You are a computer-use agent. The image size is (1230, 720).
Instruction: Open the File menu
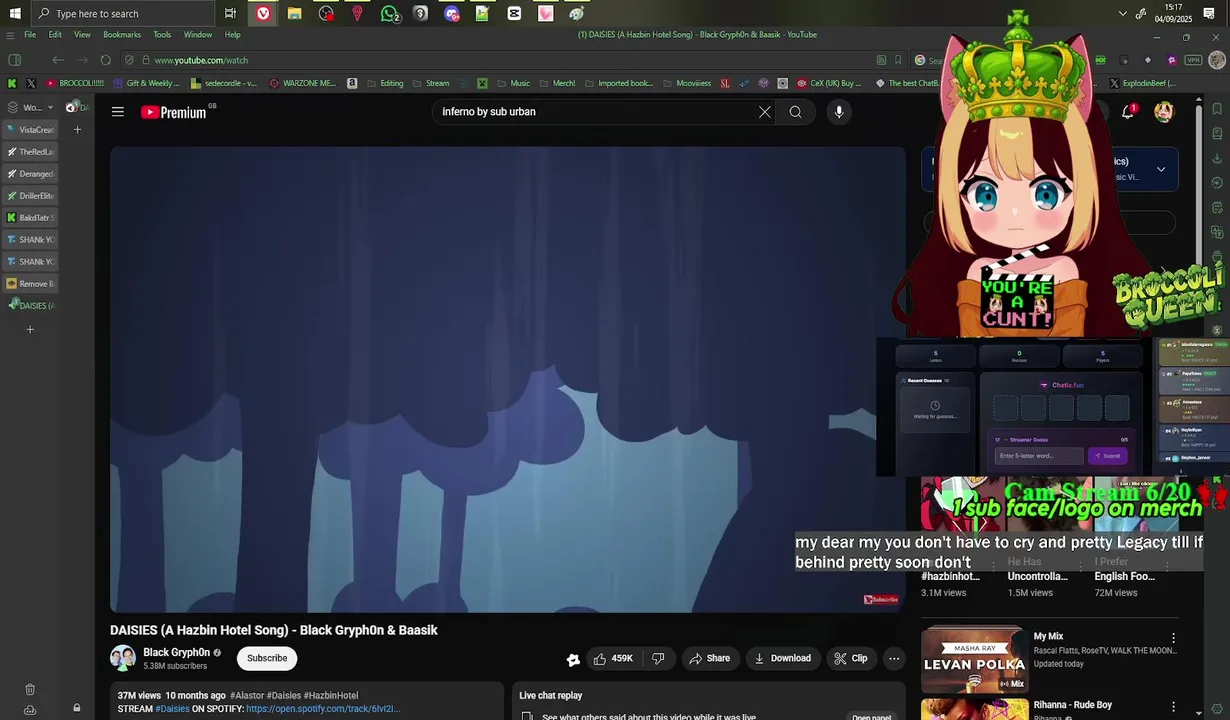[x=30, y=35]
